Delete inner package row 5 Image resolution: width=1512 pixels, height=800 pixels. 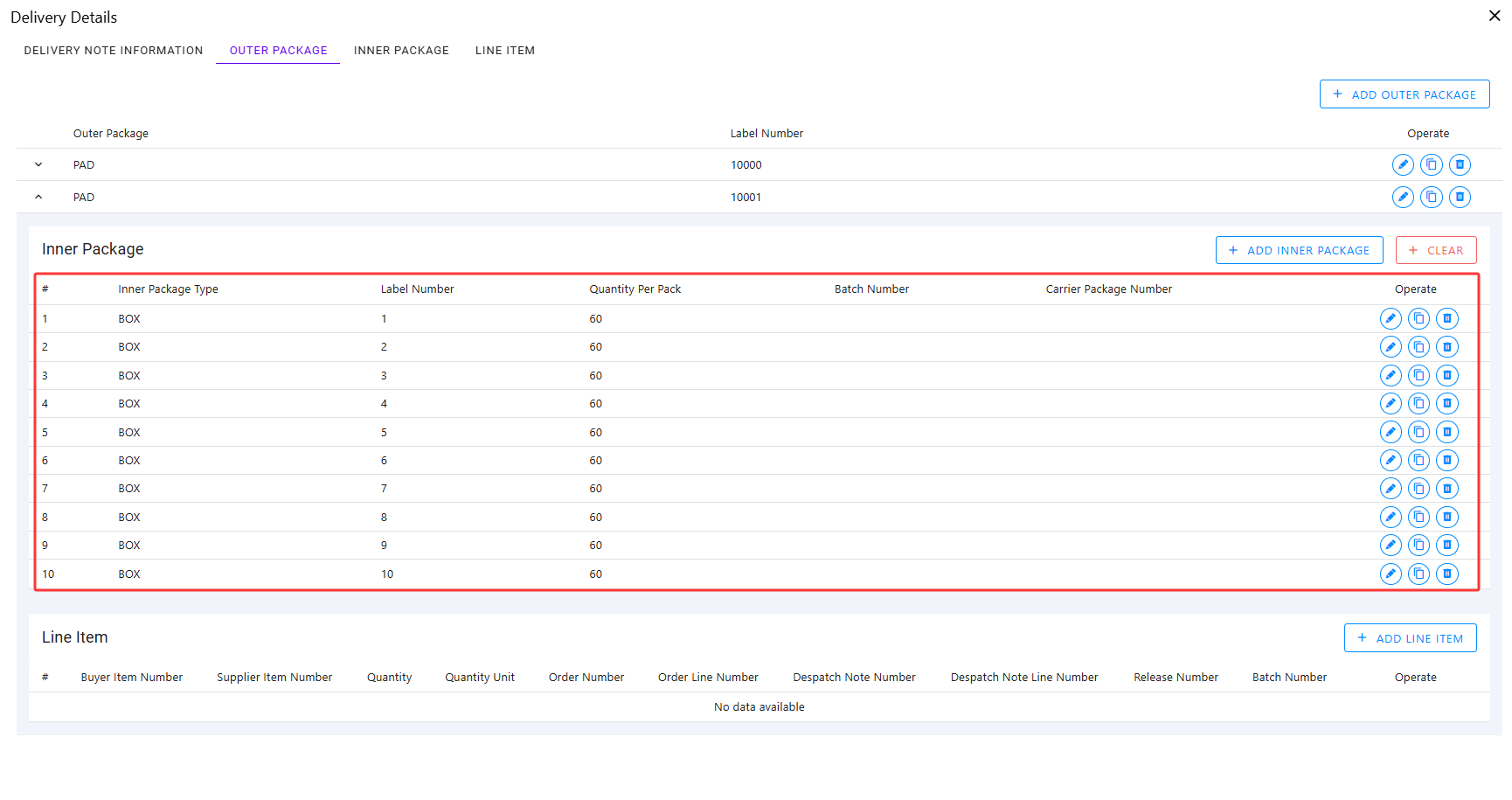coord(1447,432)
